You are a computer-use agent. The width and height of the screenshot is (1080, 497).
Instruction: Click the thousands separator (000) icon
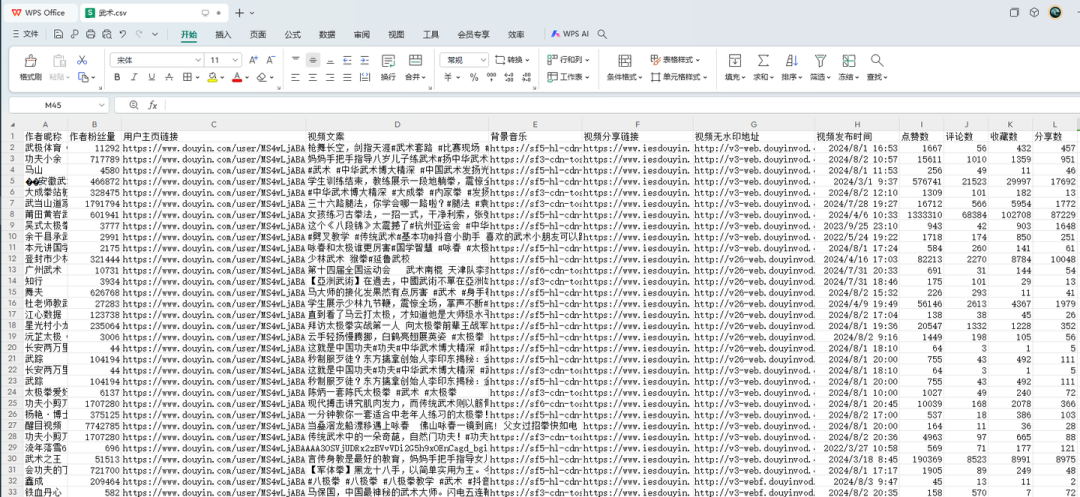pos(491,77)
